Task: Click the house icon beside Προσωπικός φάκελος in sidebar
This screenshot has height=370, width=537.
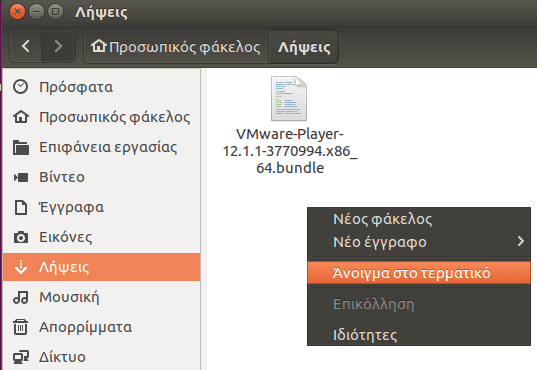Action: point(21,117)
